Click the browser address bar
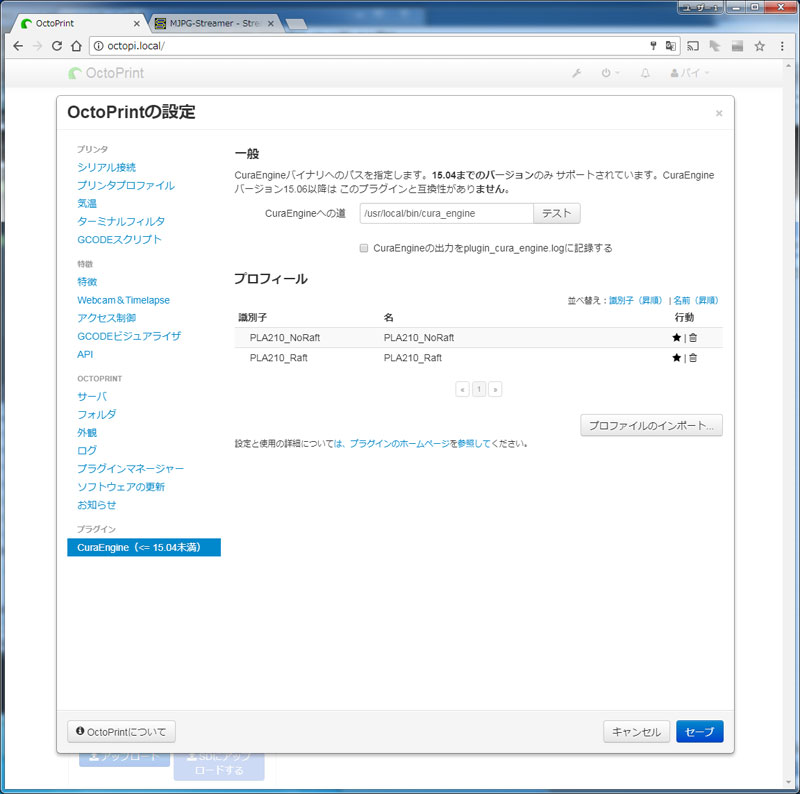Screen dimensions: 800x794 click(x=378, y=46)
